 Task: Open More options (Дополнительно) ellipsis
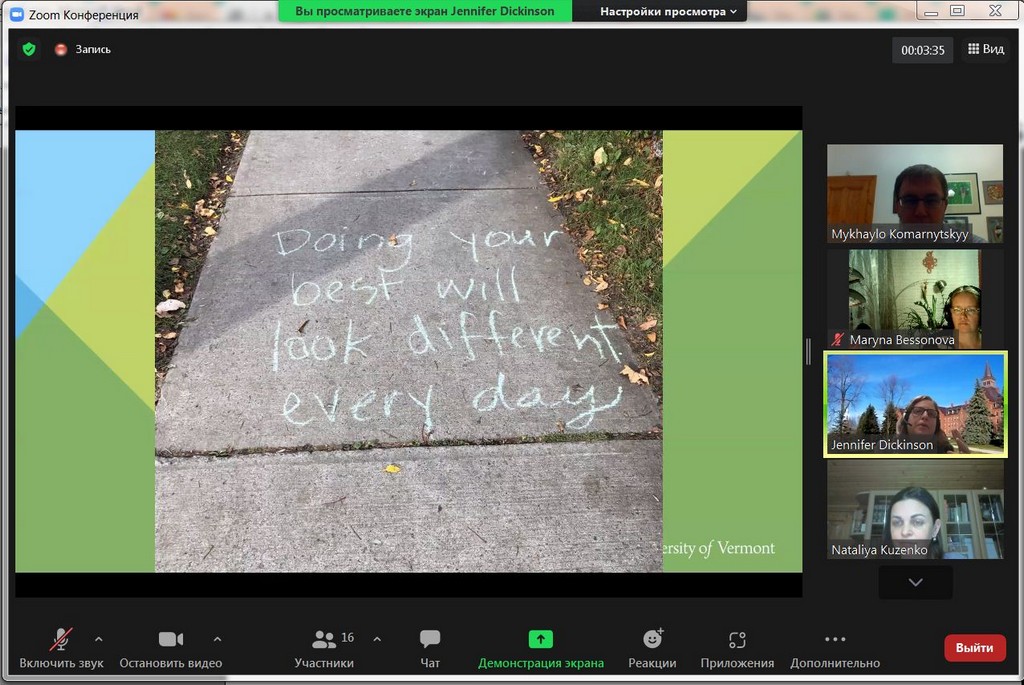tap(835, 639)
